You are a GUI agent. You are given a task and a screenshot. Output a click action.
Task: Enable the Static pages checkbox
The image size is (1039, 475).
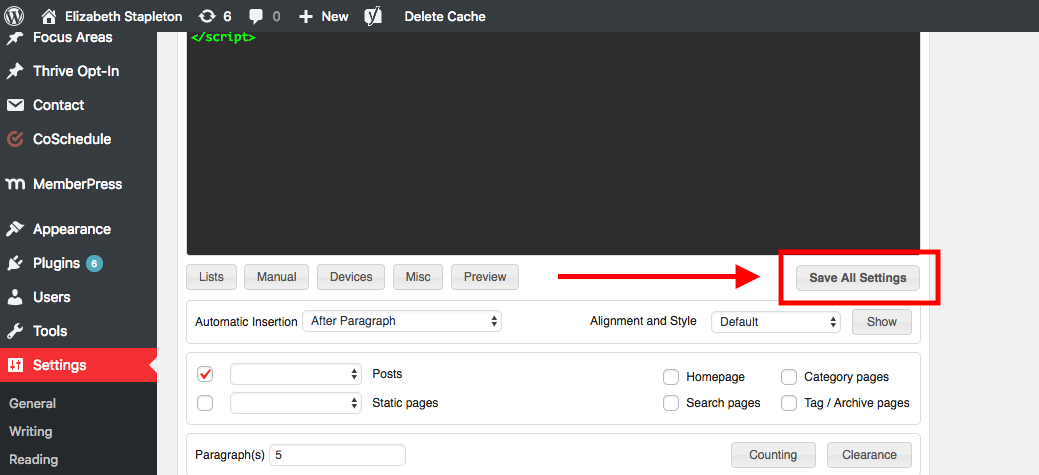point(205,403)
